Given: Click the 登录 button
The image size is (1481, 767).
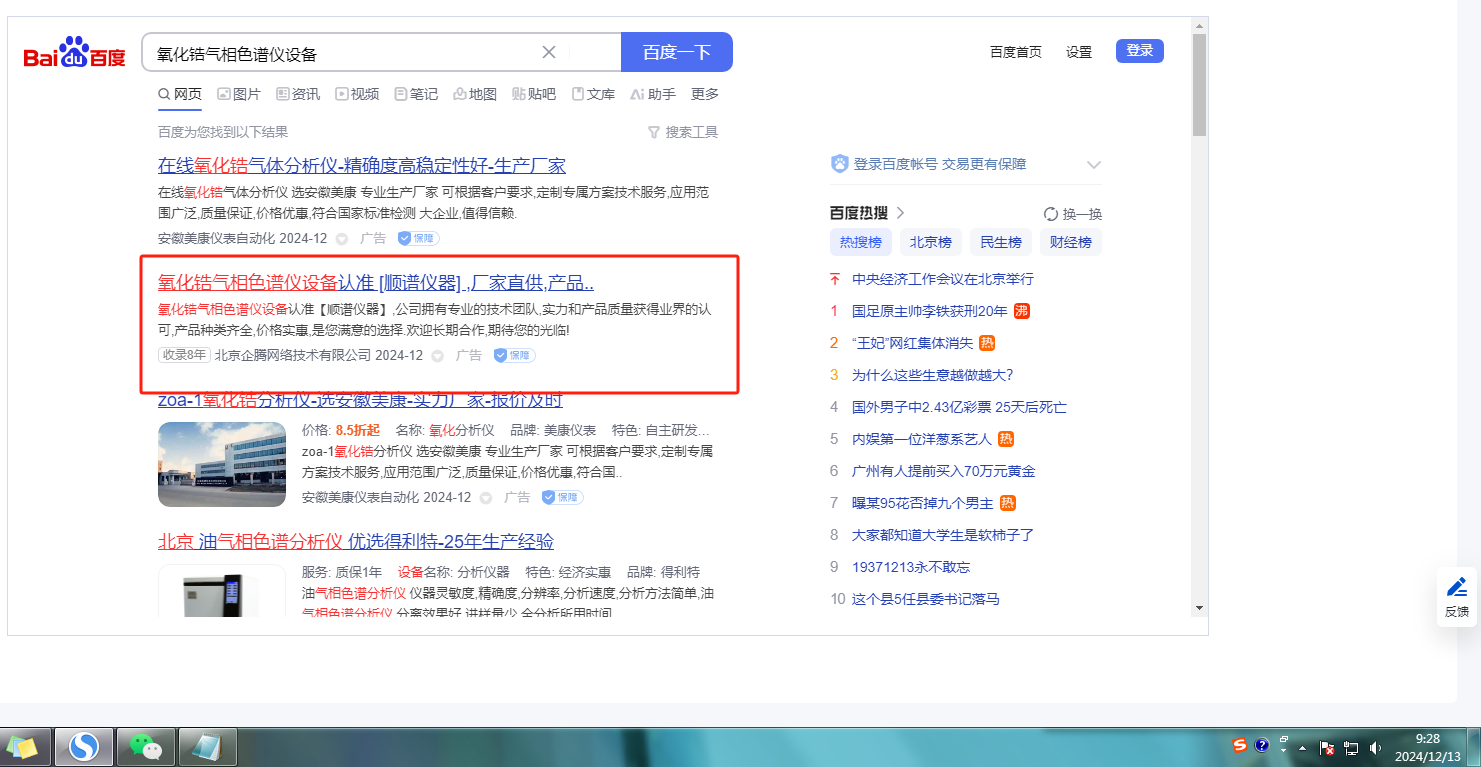Looking at the screenshot, I should (1139, 51).
